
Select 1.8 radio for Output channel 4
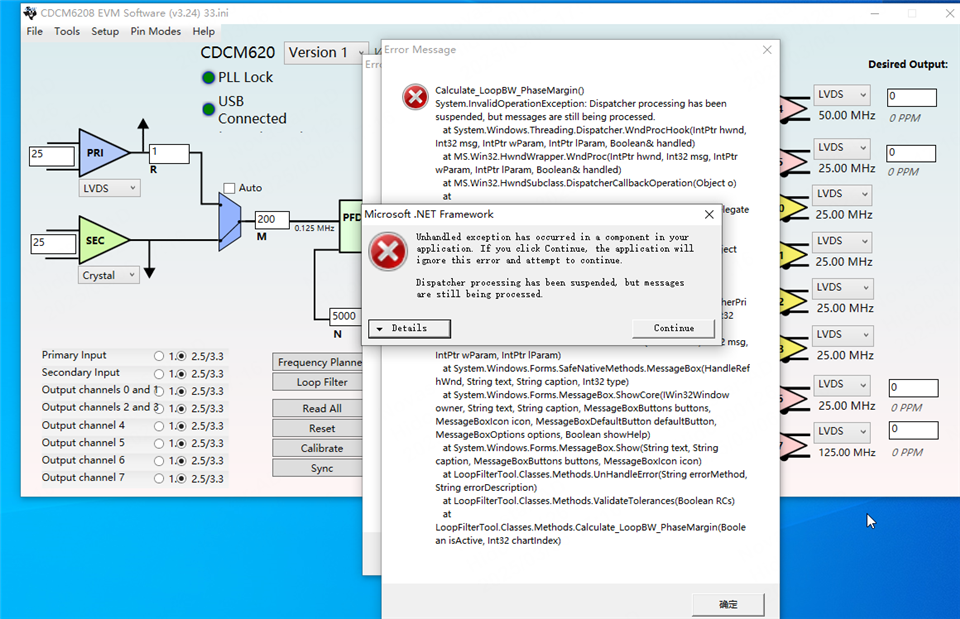[159, 426]
